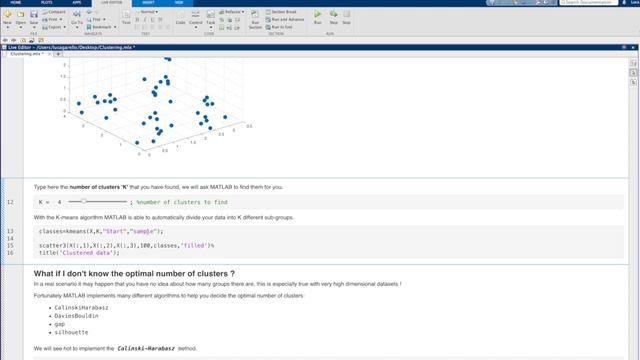Click the 3D scatter plot output
The height and width of the screenshot is (360, 640).
(157, 107)
